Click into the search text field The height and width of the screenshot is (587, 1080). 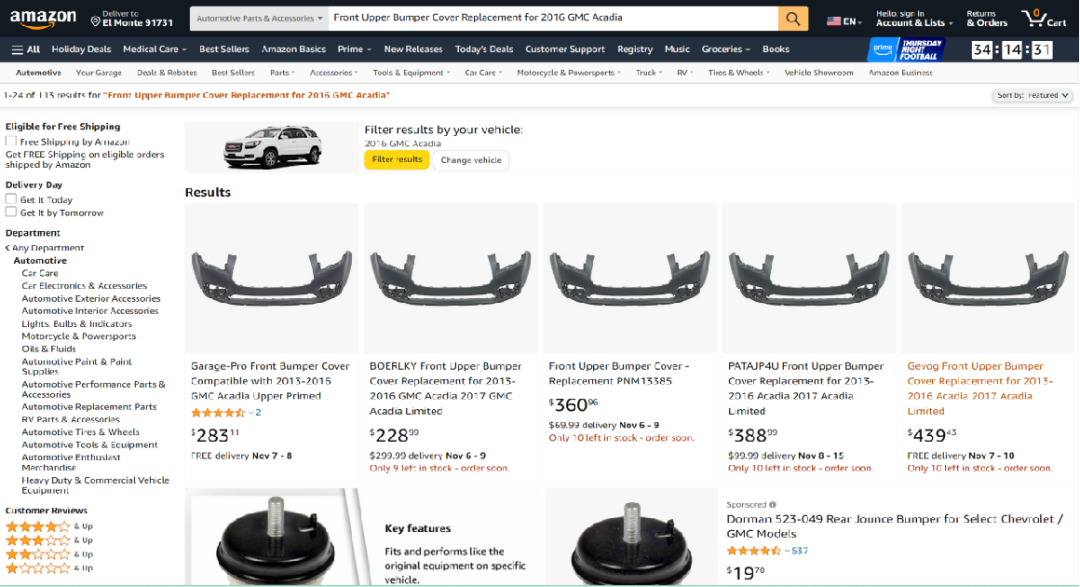click(x=552, y=18)
